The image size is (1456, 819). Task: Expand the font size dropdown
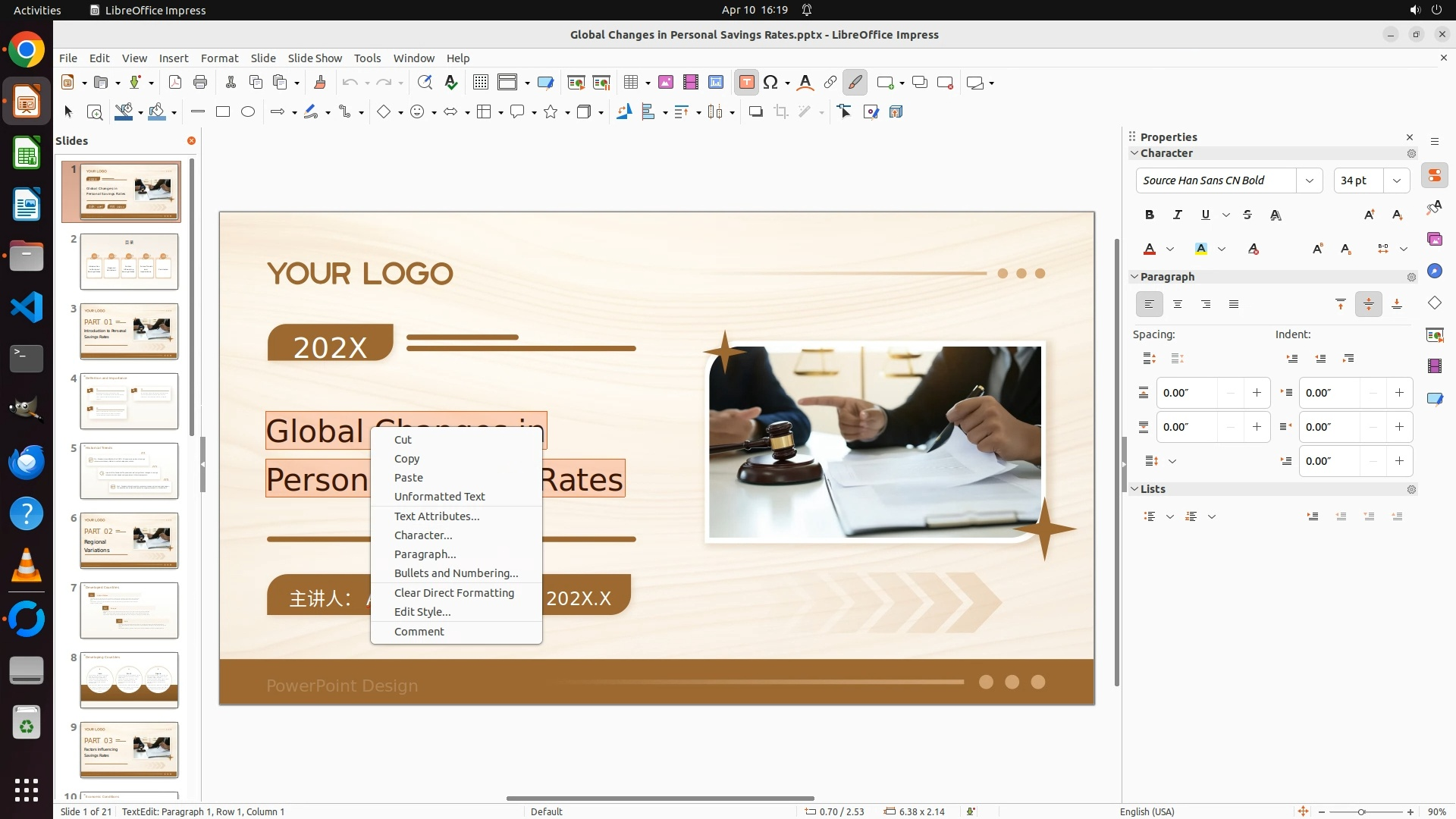click(x=1397, y=180)
